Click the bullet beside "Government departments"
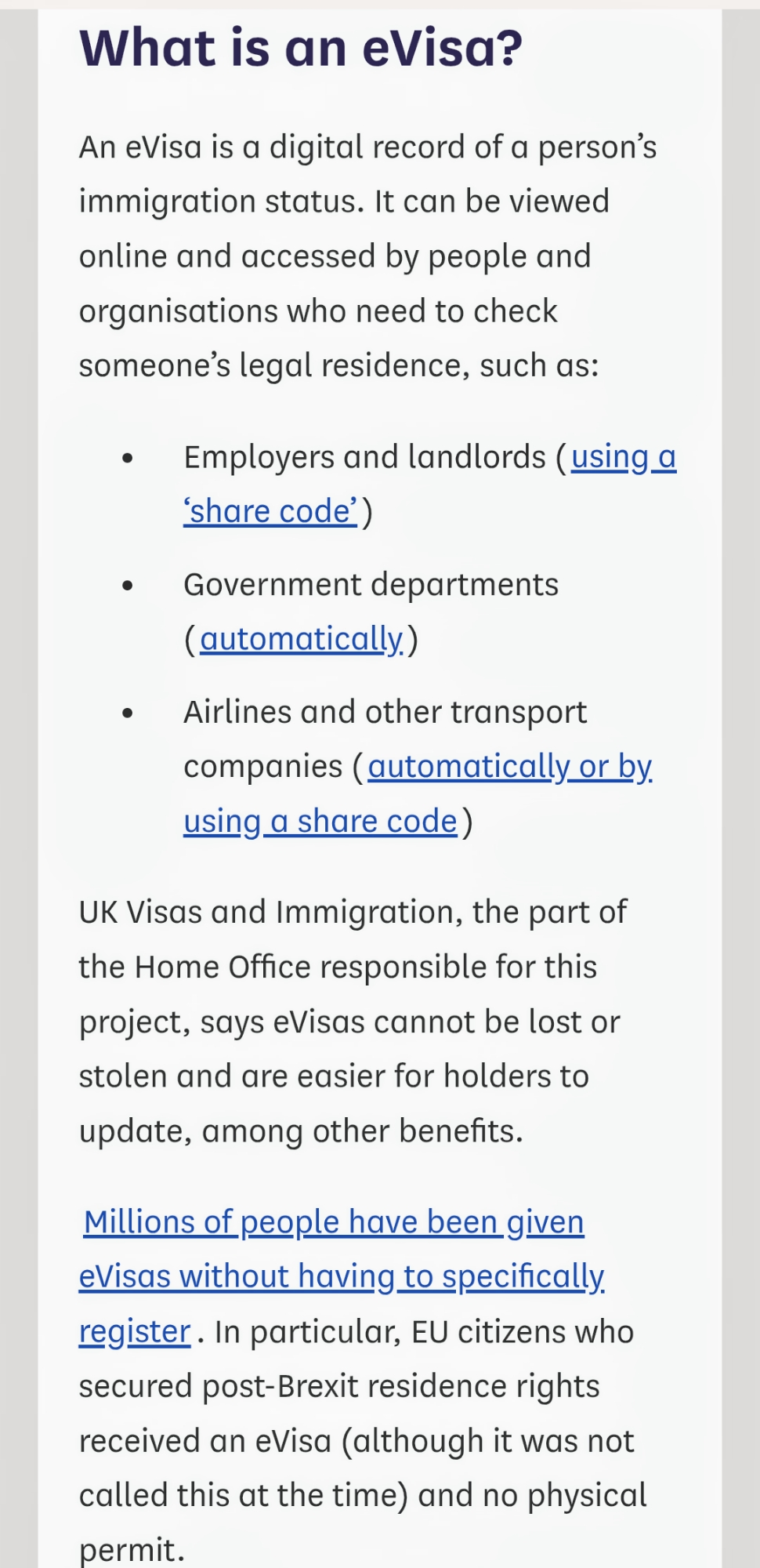760x1568 pixels. coord(128,586)
